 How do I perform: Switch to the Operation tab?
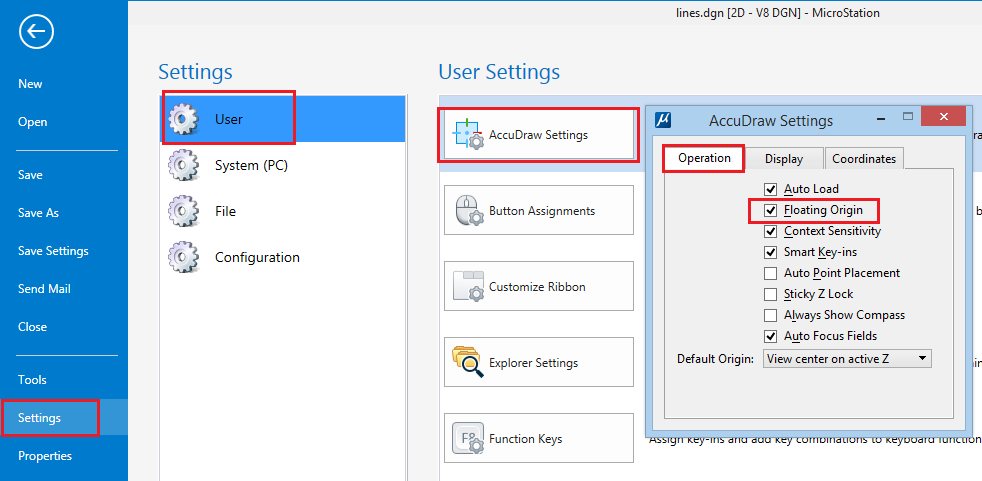coord(704,158)
